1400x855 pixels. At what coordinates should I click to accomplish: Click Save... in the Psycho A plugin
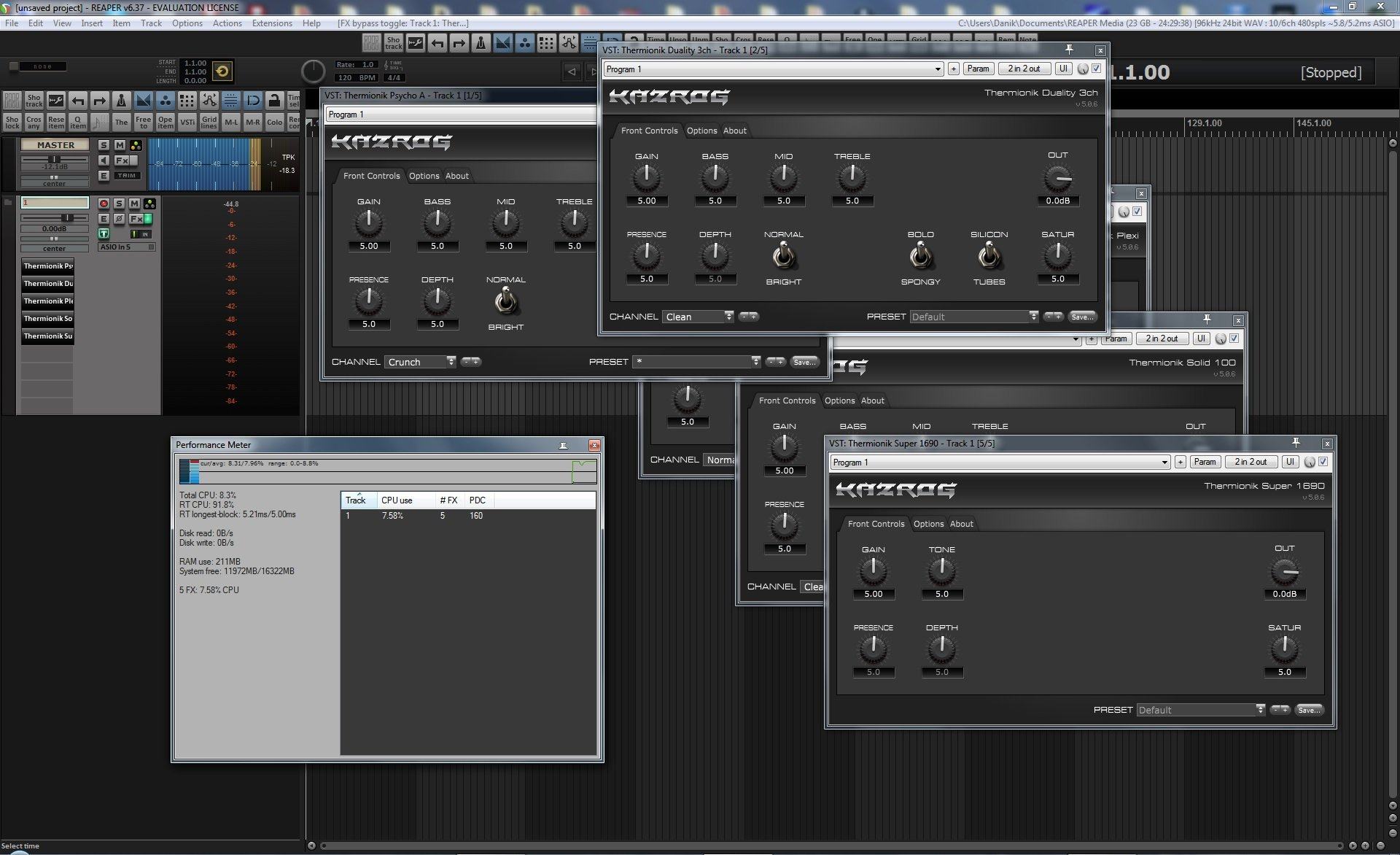click(x=804, y=362)
